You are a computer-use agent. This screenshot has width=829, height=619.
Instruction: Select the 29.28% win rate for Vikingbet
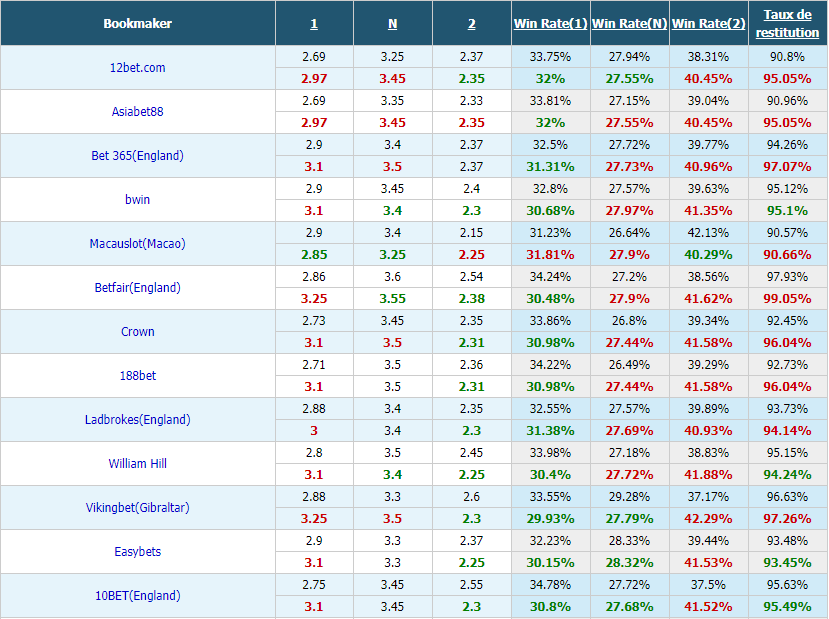tap(630, 496)
